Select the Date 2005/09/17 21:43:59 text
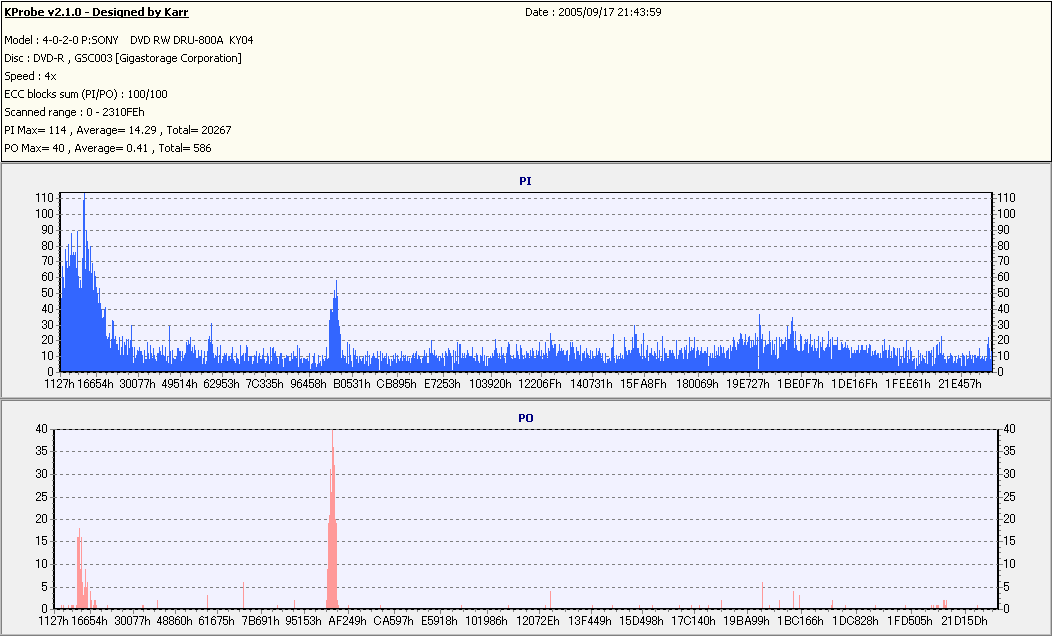This screenshot has width=1052, height=636. 593,12
